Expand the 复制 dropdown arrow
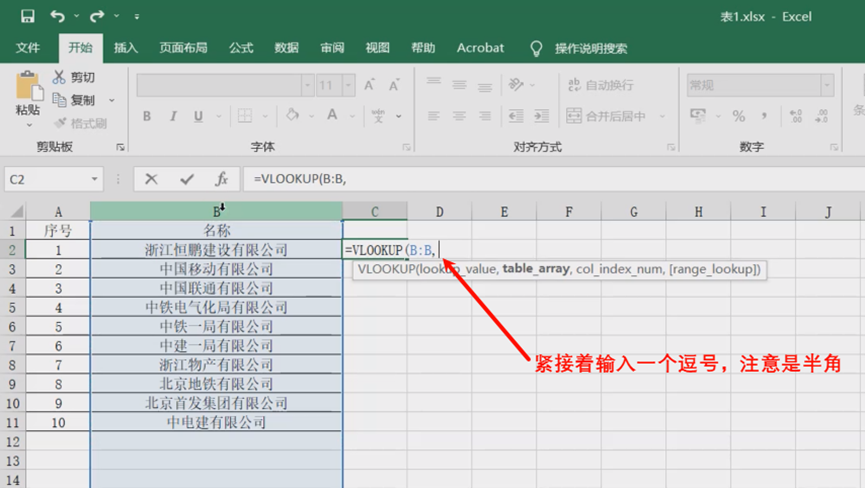This screenshot has width=865, height=488. pyautogui.click(x=112, y=100)
